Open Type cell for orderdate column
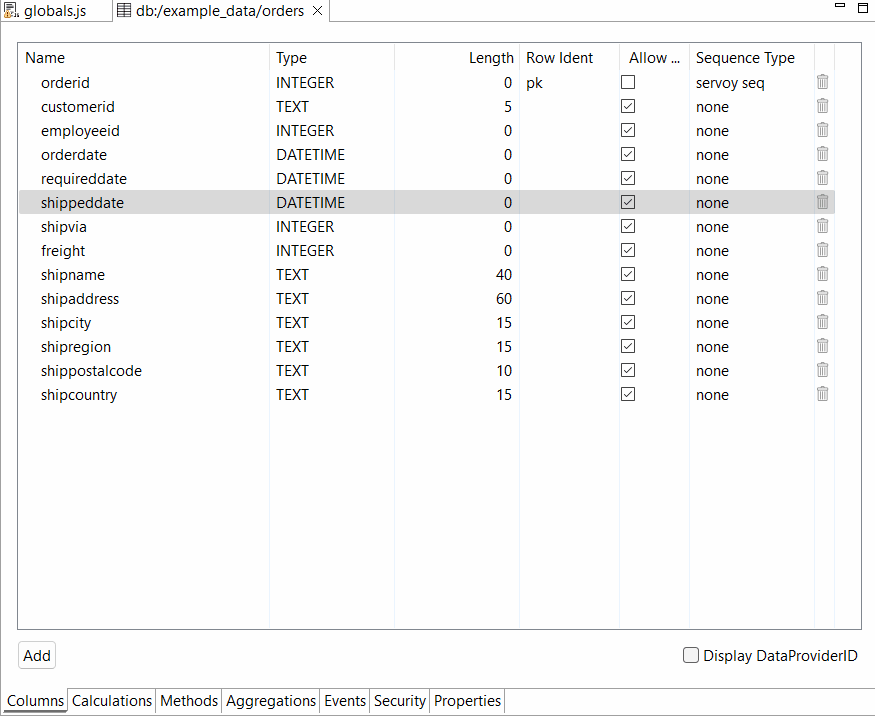The image size is (875, 716). coord(330,155)
